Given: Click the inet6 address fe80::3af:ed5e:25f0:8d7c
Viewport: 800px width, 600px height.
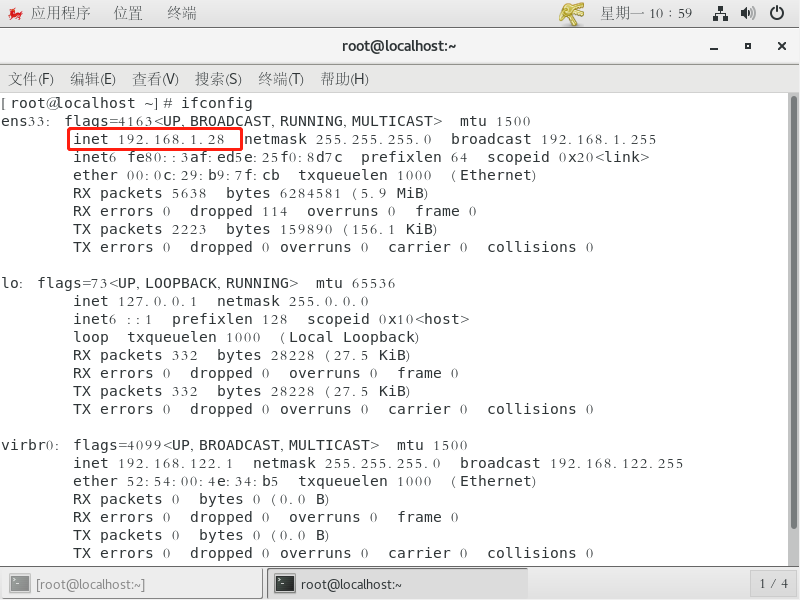Looking at the screenshot, I should 235,157.
